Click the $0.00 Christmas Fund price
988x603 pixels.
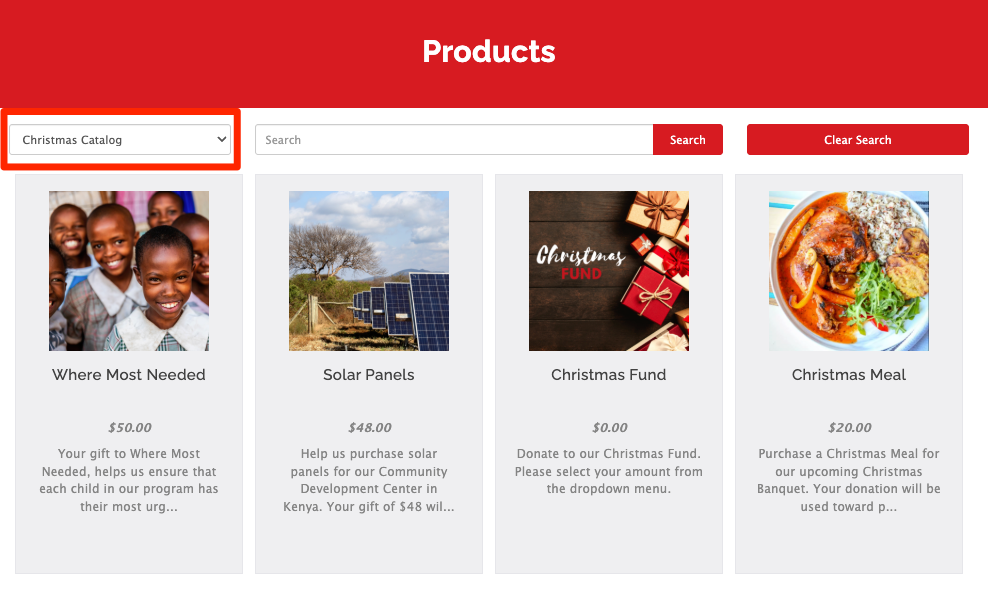609,428
